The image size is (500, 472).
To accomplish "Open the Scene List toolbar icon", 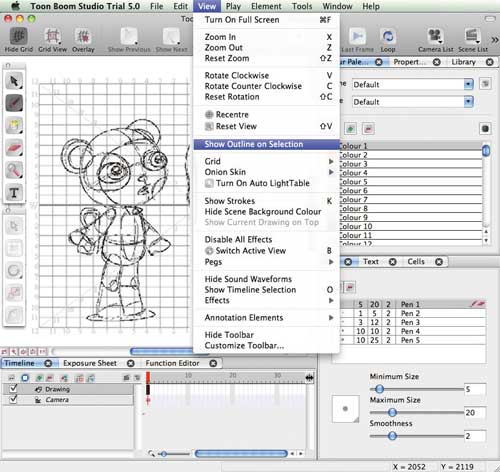I will pos(472,36).
